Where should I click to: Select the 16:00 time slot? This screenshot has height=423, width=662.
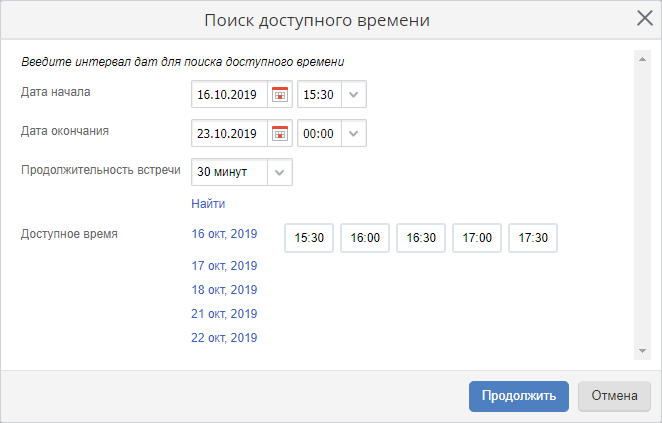[365, 238]
